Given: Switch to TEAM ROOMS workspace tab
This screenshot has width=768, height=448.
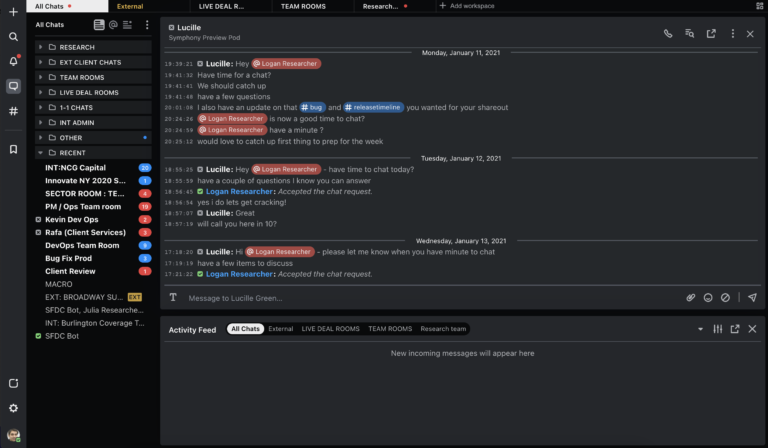Looking at the screenshot, I should point(303,6).
